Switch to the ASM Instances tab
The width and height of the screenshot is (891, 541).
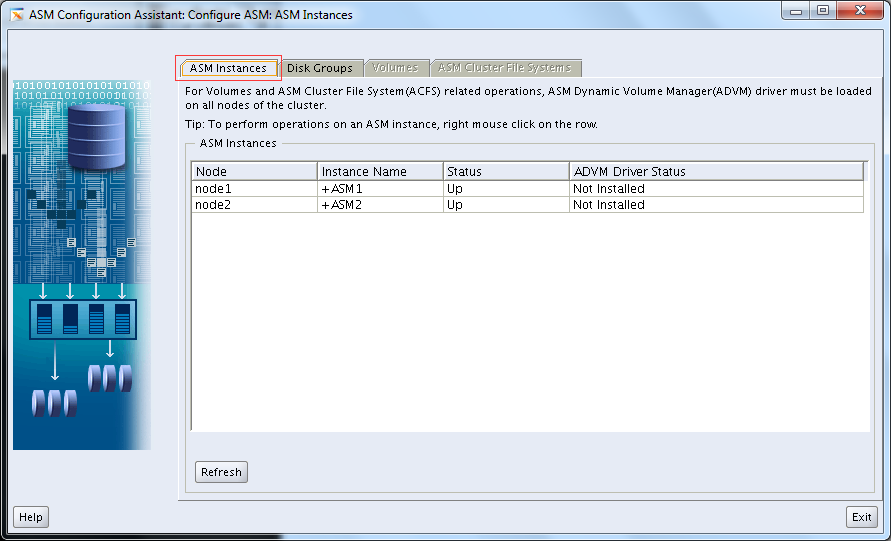click(228, 68)
